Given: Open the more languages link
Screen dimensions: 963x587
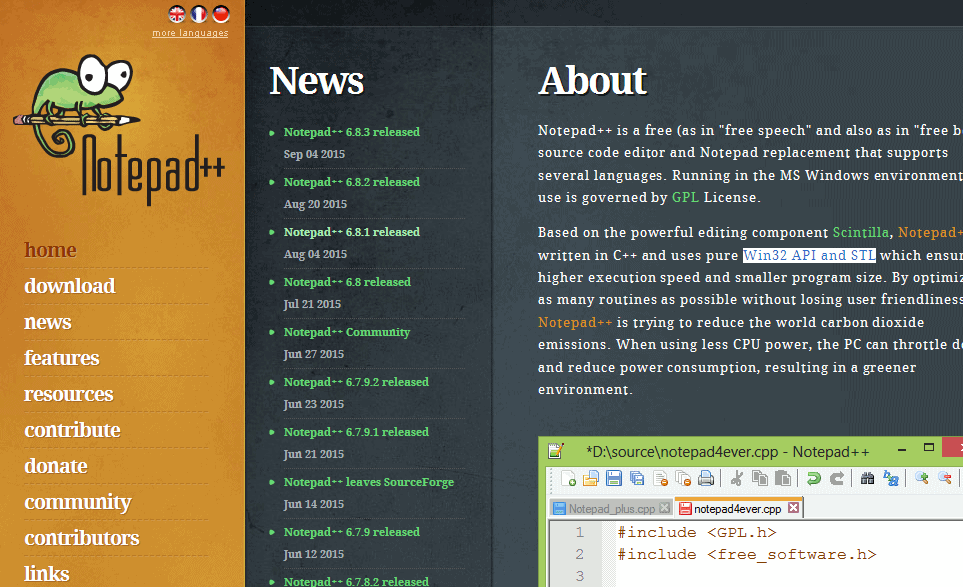Looking at the screenshot, I should click(x=190, y=33).
